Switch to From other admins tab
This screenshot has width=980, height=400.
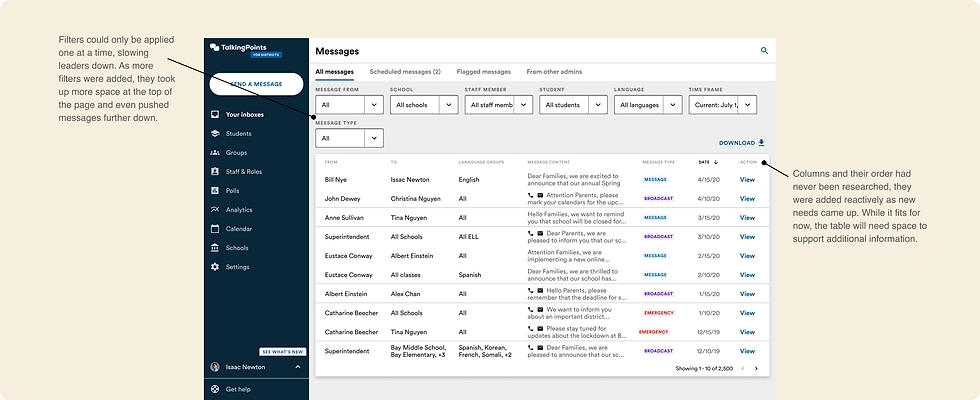554,72
